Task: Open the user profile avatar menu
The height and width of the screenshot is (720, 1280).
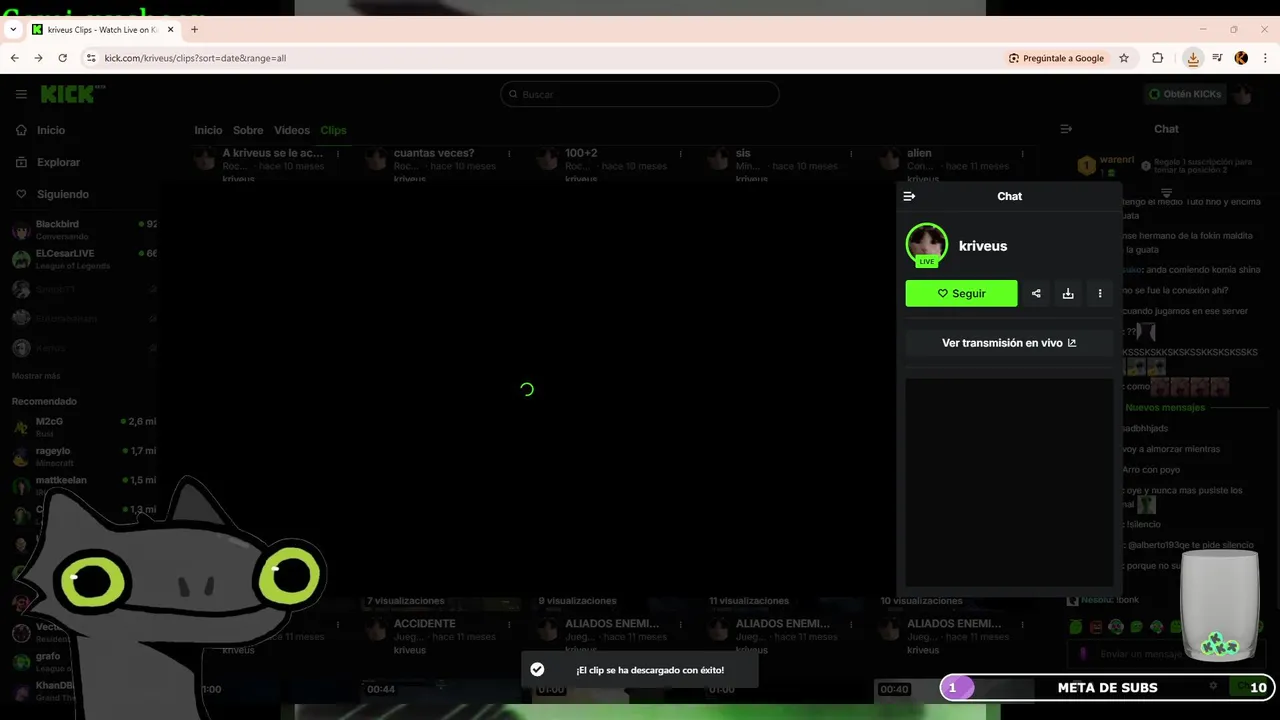Action: (x=1243, y=94)
